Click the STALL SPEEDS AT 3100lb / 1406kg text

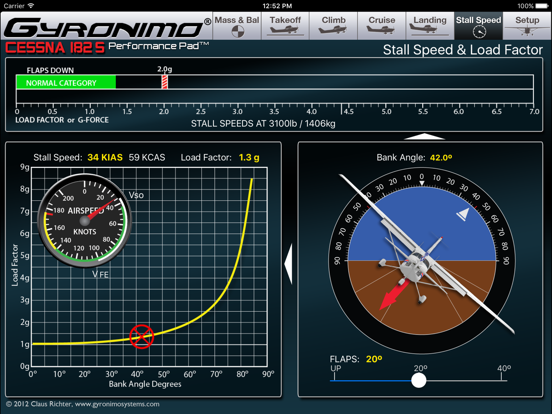263,124
